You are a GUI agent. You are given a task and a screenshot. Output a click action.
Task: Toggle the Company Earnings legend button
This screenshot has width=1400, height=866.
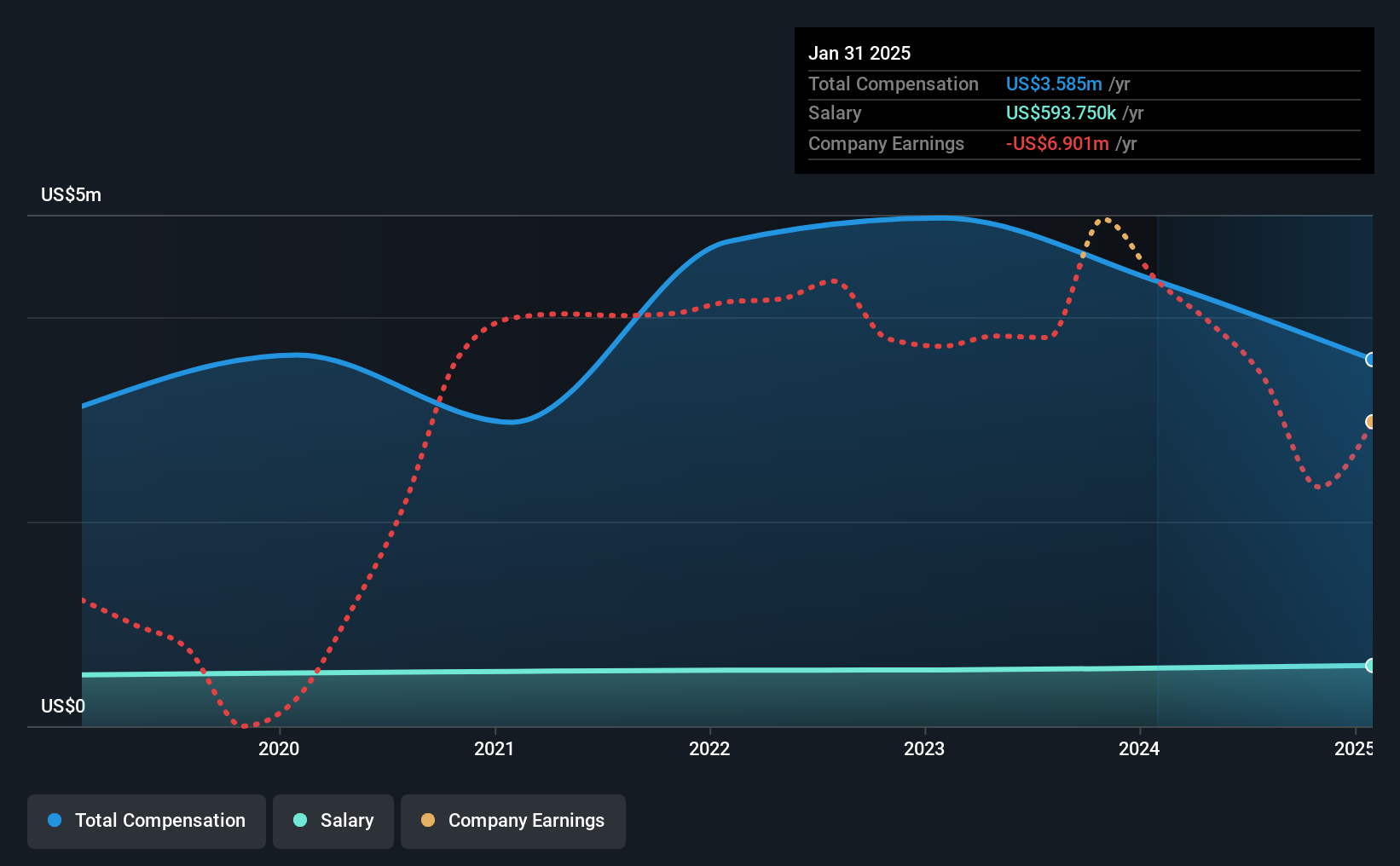(513, 821)
